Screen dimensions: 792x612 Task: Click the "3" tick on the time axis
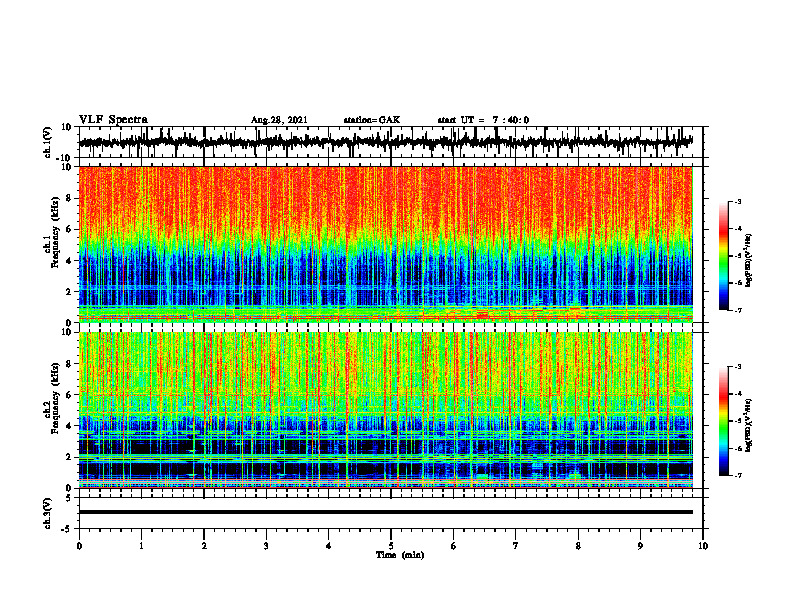point(266,546)
